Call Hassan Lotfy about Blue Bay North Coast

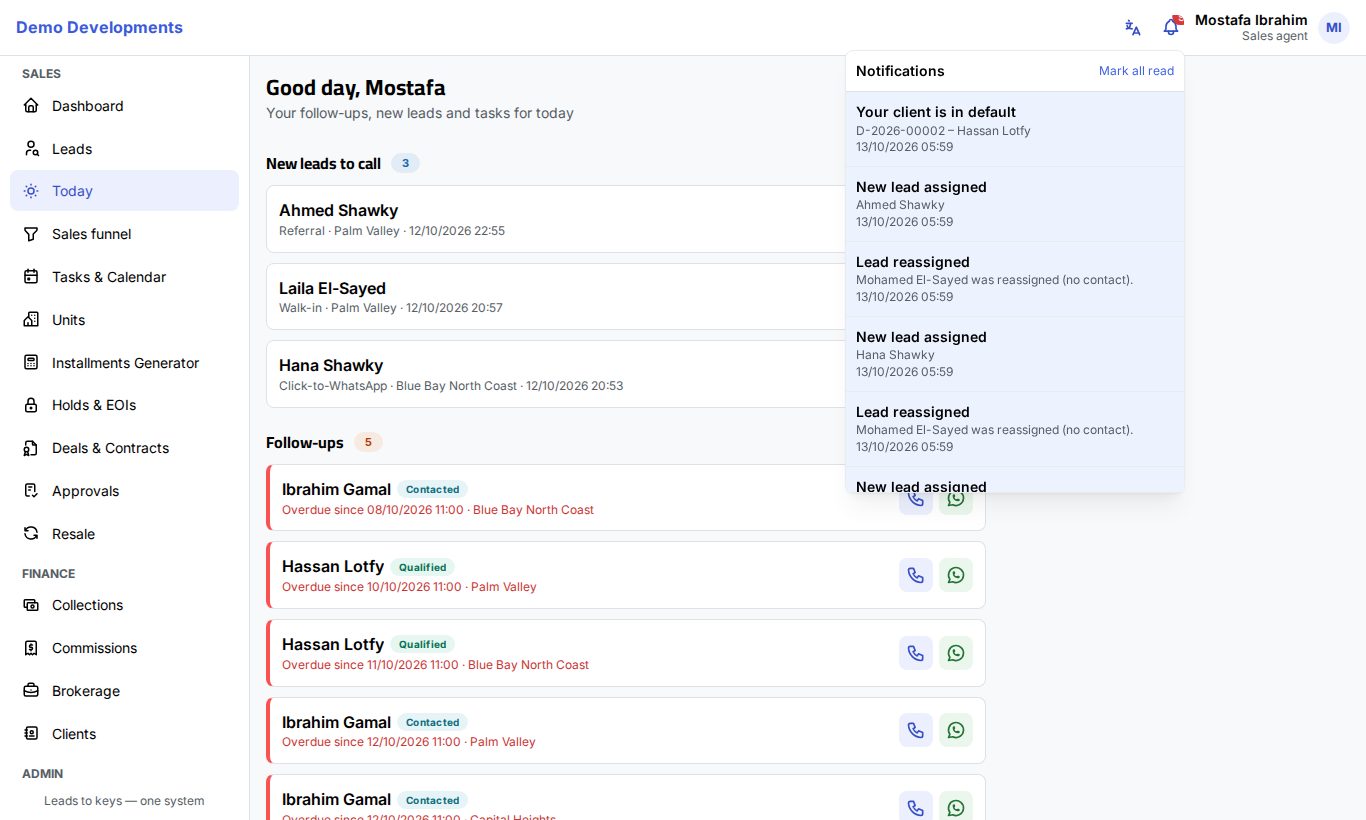pyautogui.click(x=916, y=653)
